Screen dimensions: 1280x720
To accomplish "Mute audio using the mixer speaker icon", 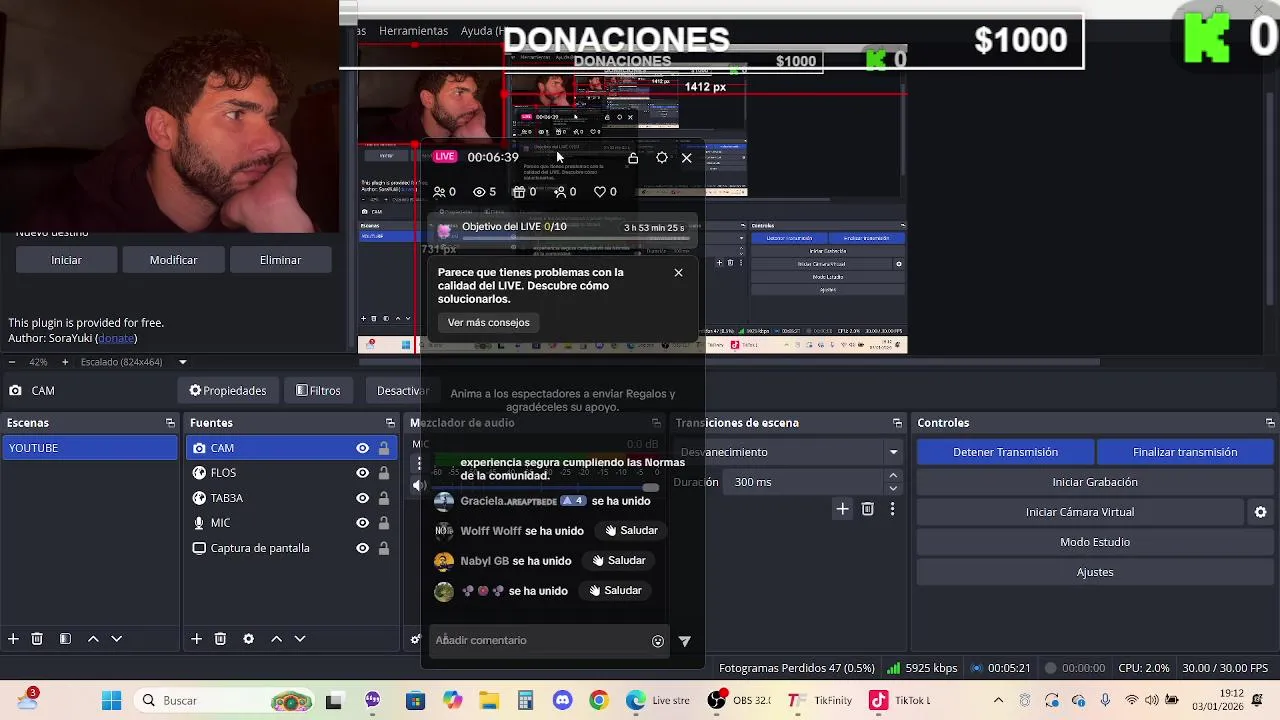I will pyautogui.click(x=419, y=486).
